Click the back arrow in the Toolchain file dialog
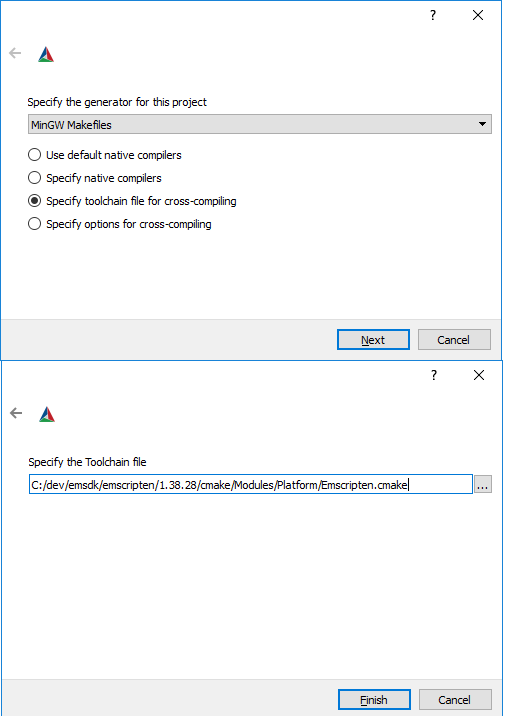The image size is (512, 716). [16, 413]
